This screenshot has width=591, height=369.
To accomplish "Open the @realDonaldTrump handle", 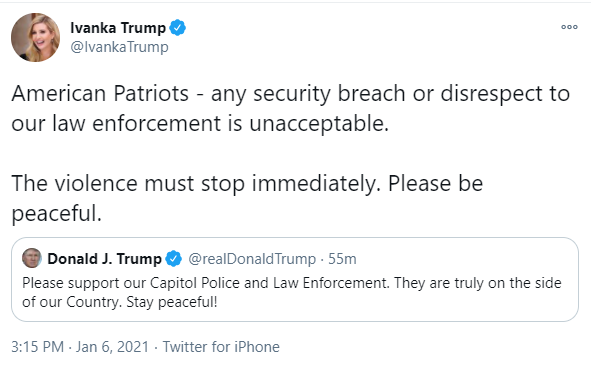I will (x=252, y=259).
